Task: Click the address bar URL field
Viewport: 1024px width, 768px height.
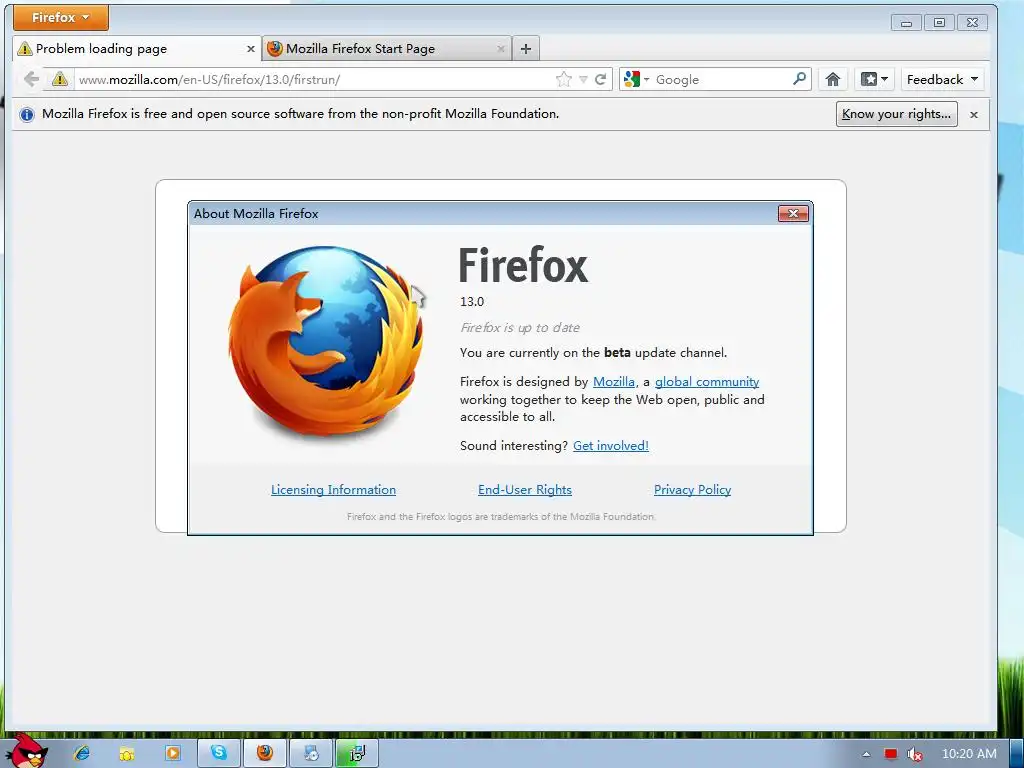Action: (313, 80)
